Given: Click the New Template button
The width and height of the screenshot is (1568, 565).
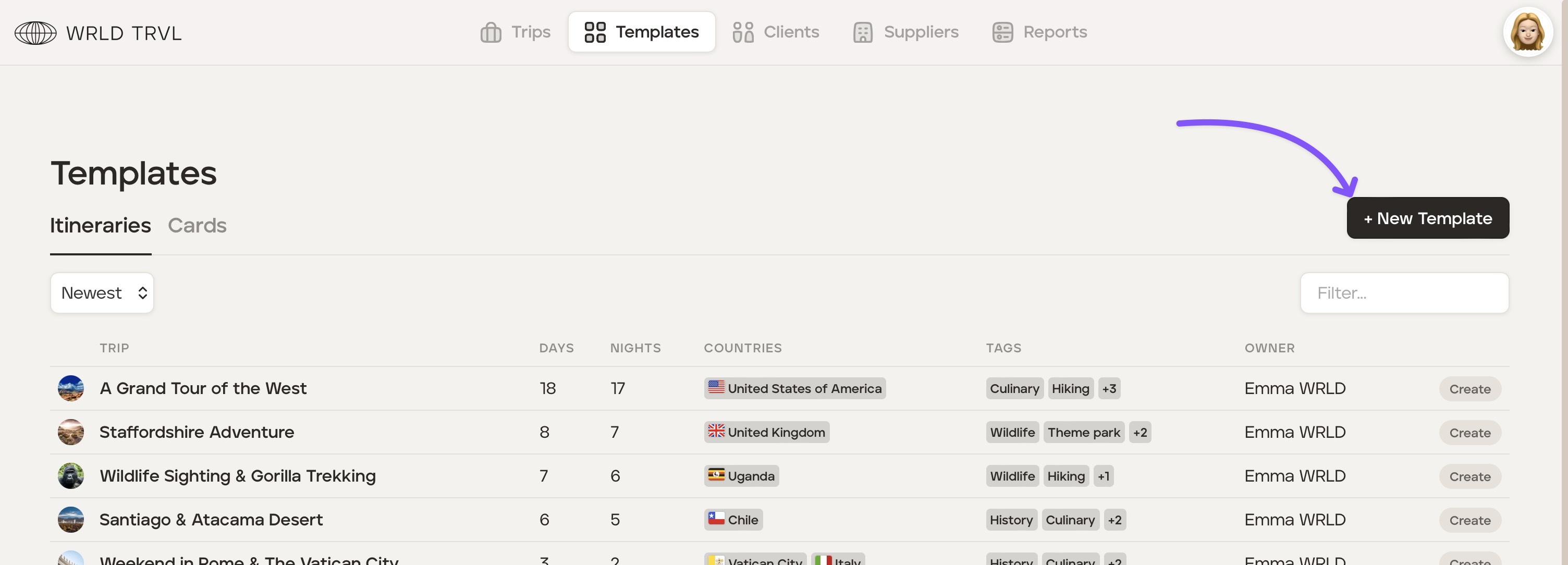Looking at the screenshot, I should (x=1427, y=218).
